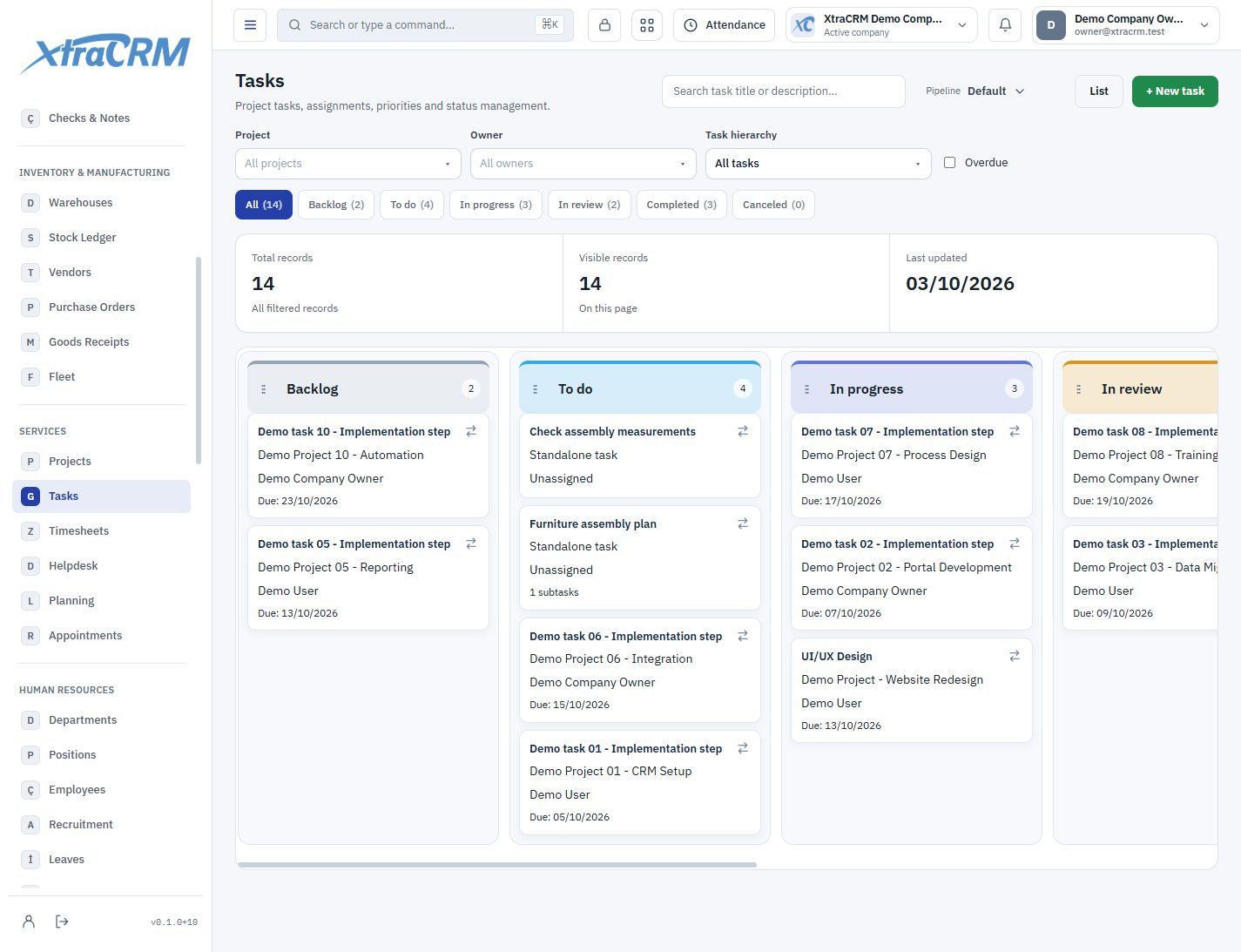This screenshot has height=952, width=1241.
Task: Switch to the To do (4) status tab
Action: [412, 205]
